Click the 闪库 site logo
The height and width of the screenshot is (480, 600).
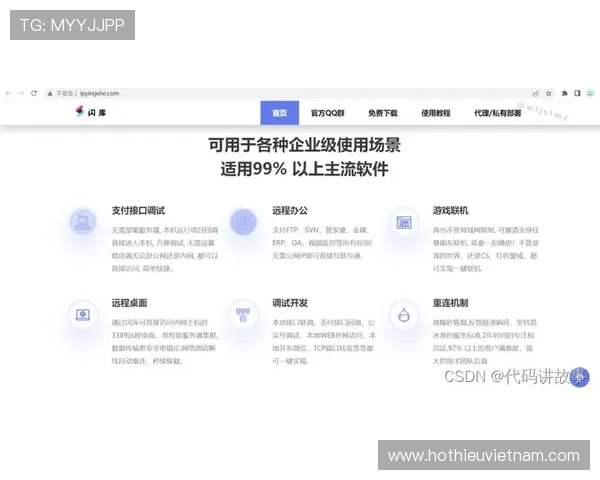[x=91, y=112]
